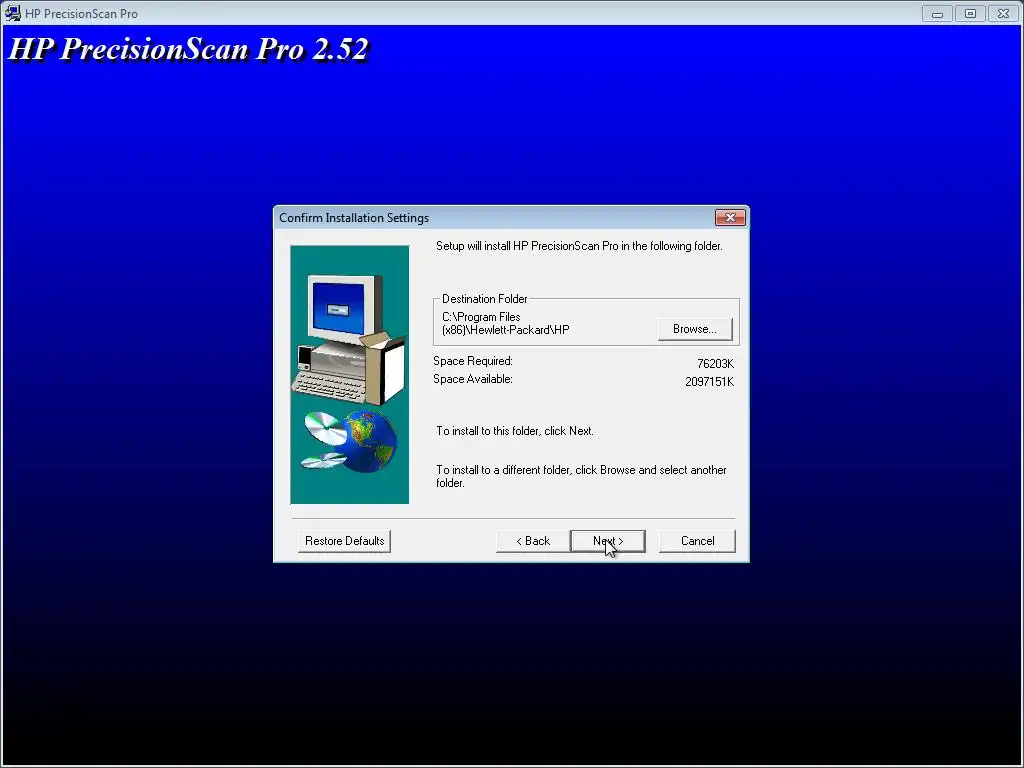Minimize the HP PrecisionScan Pro window

coord(937,13)
